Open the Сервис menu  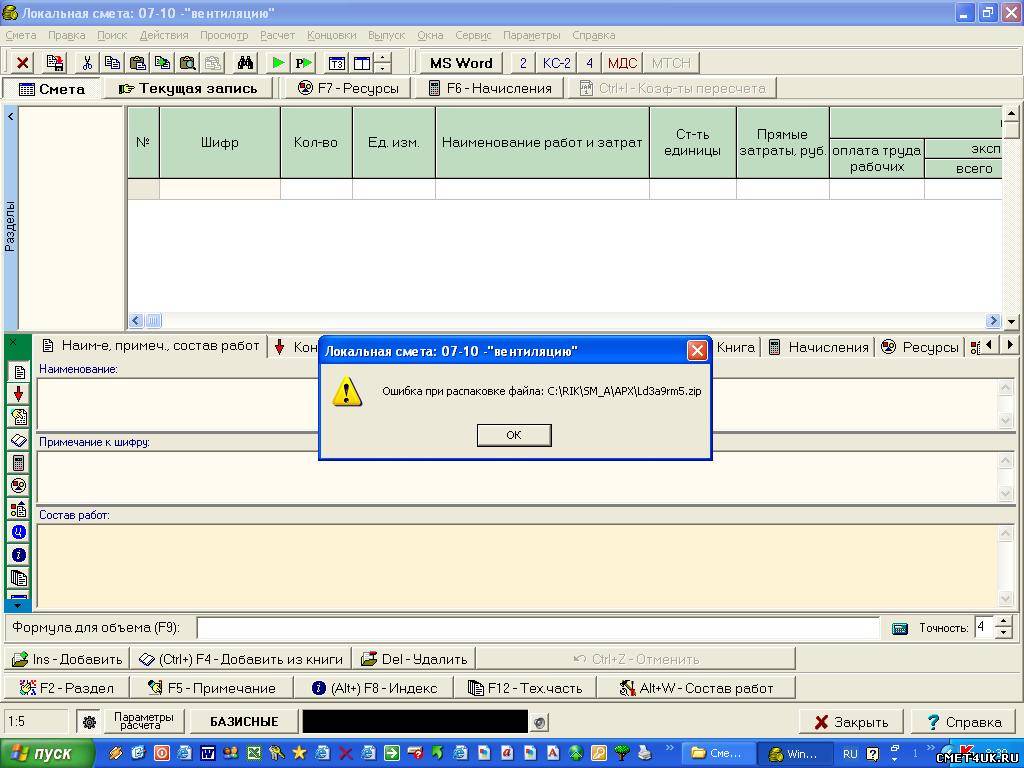pos(473,35)
